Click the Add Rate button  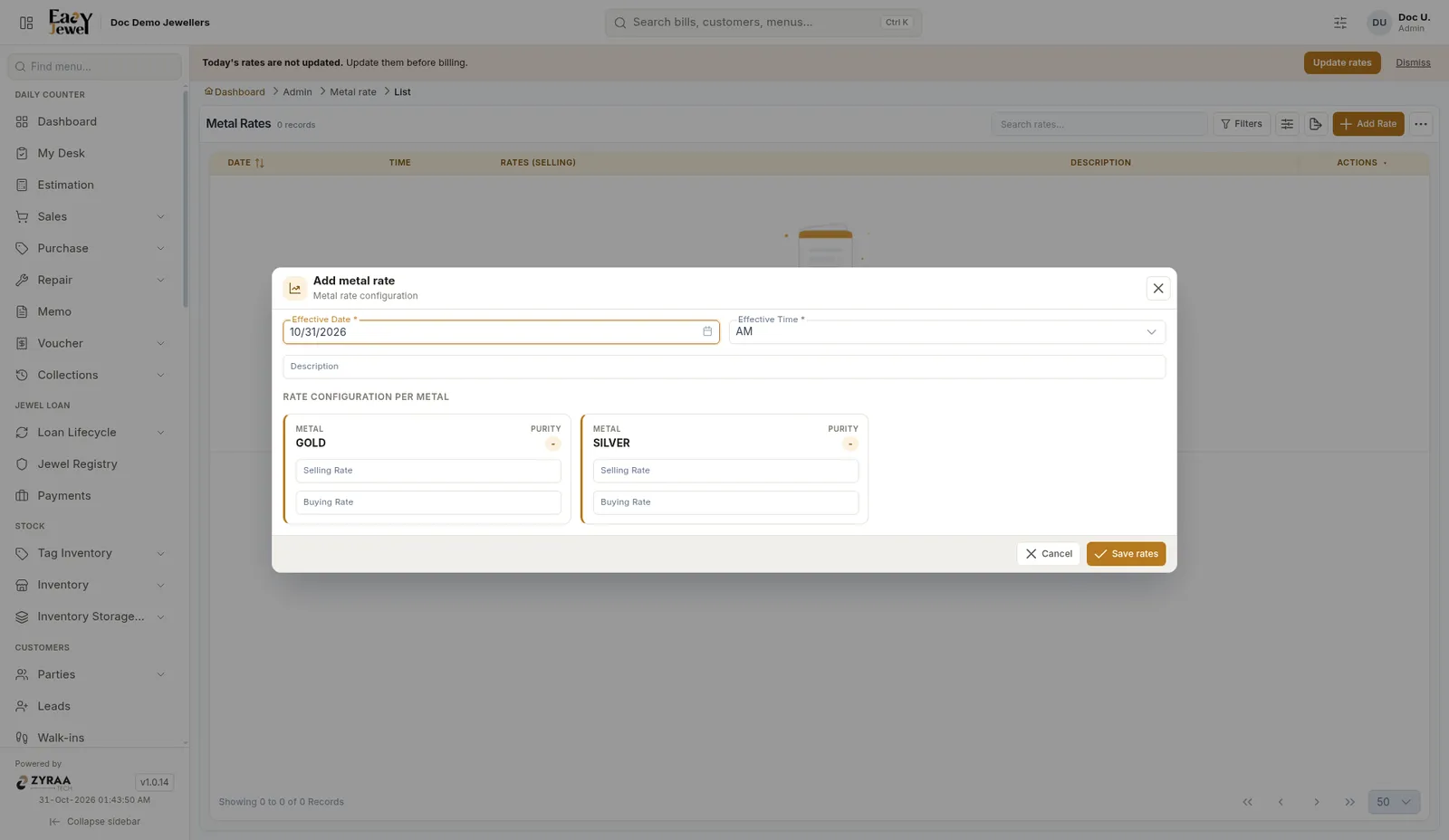coord(1368,124)
